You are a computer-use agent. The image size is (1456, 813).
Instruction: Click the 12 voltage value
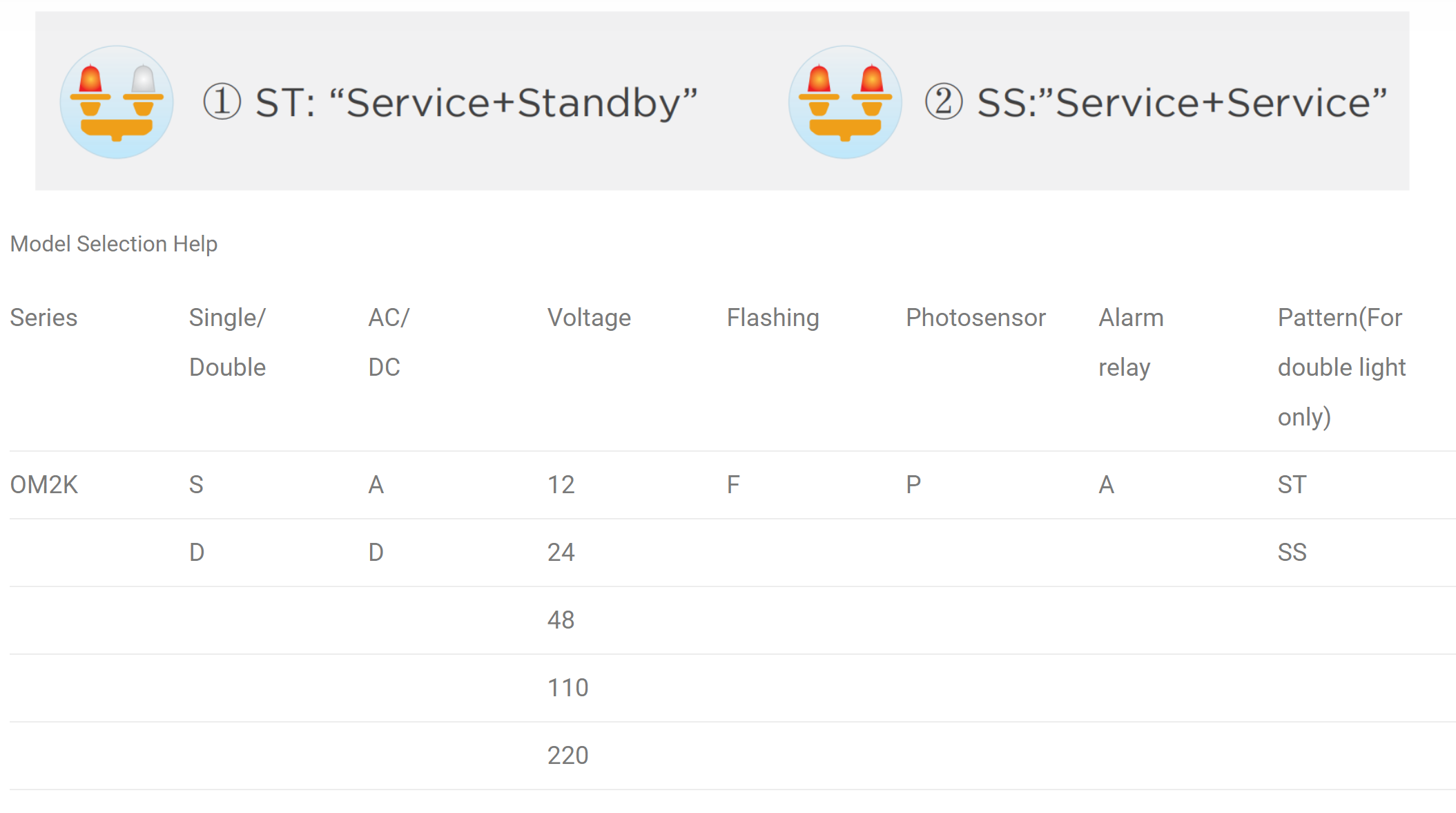561,485
